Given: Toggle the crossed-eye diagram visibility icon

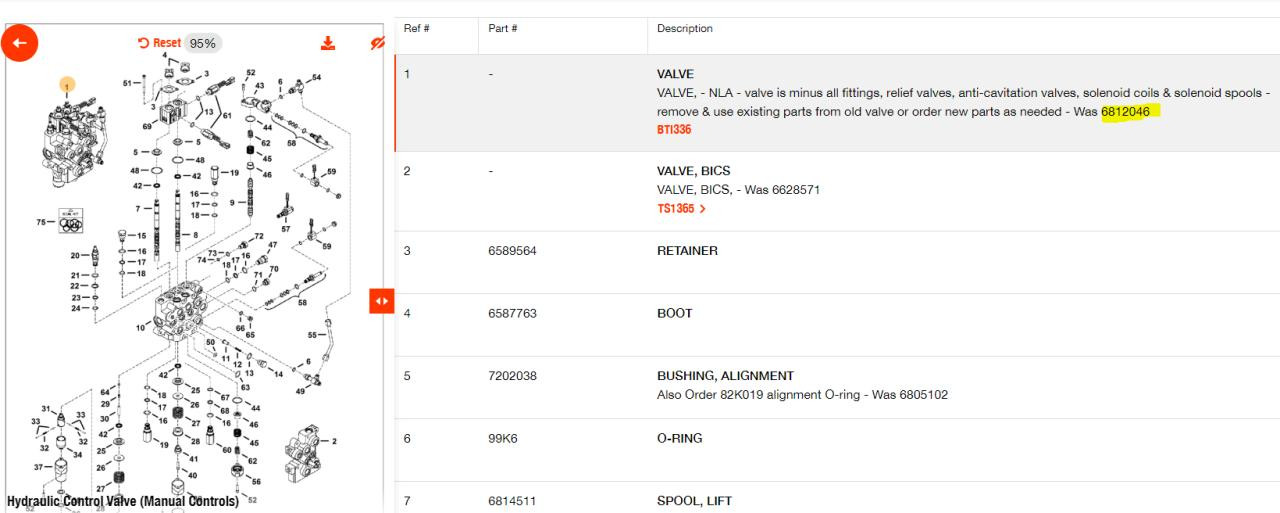Looking at the screenshot, I should point(377,44).
